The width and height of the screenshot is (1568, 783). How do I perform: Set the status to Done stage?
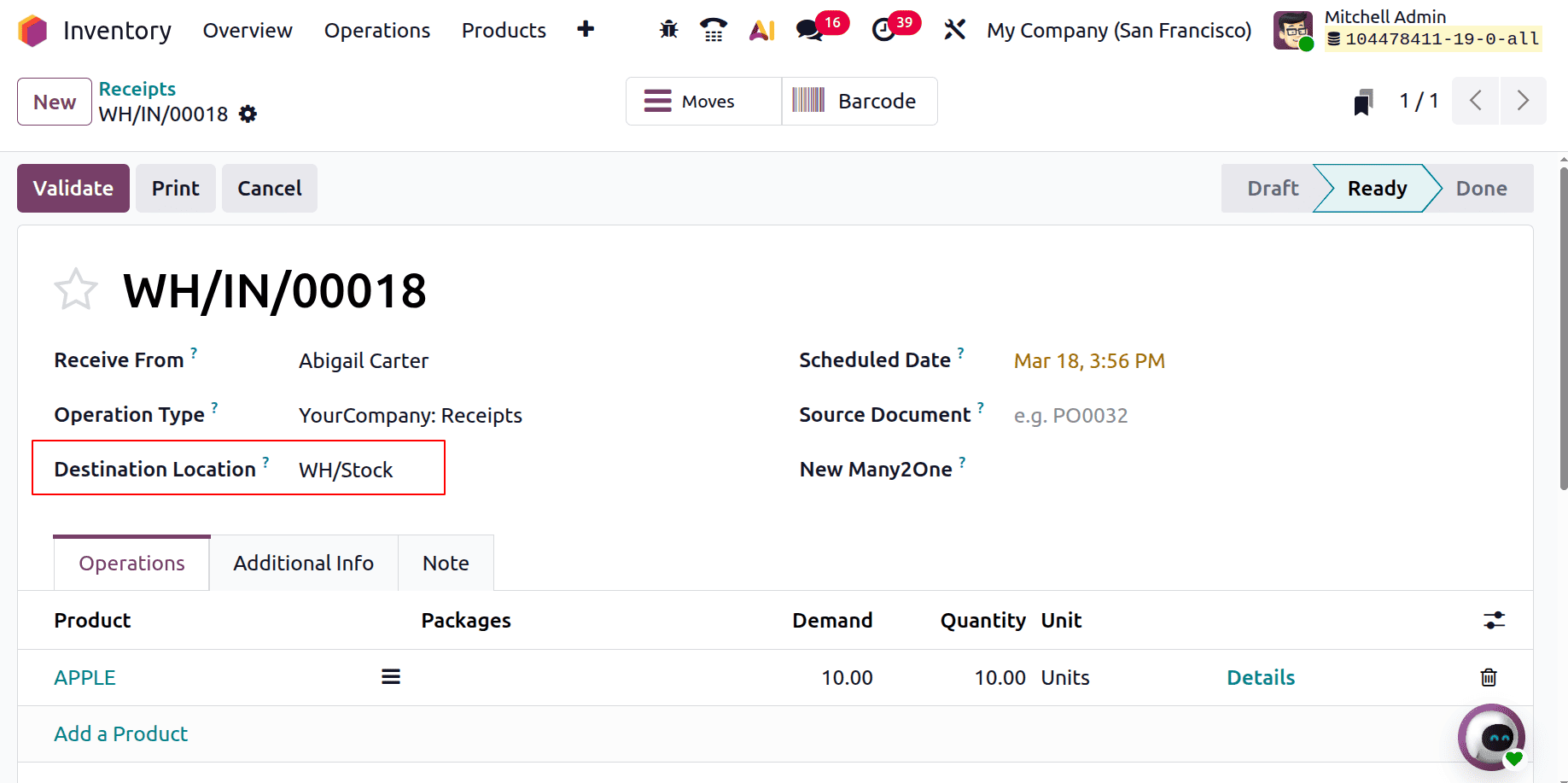(1481, 188)
